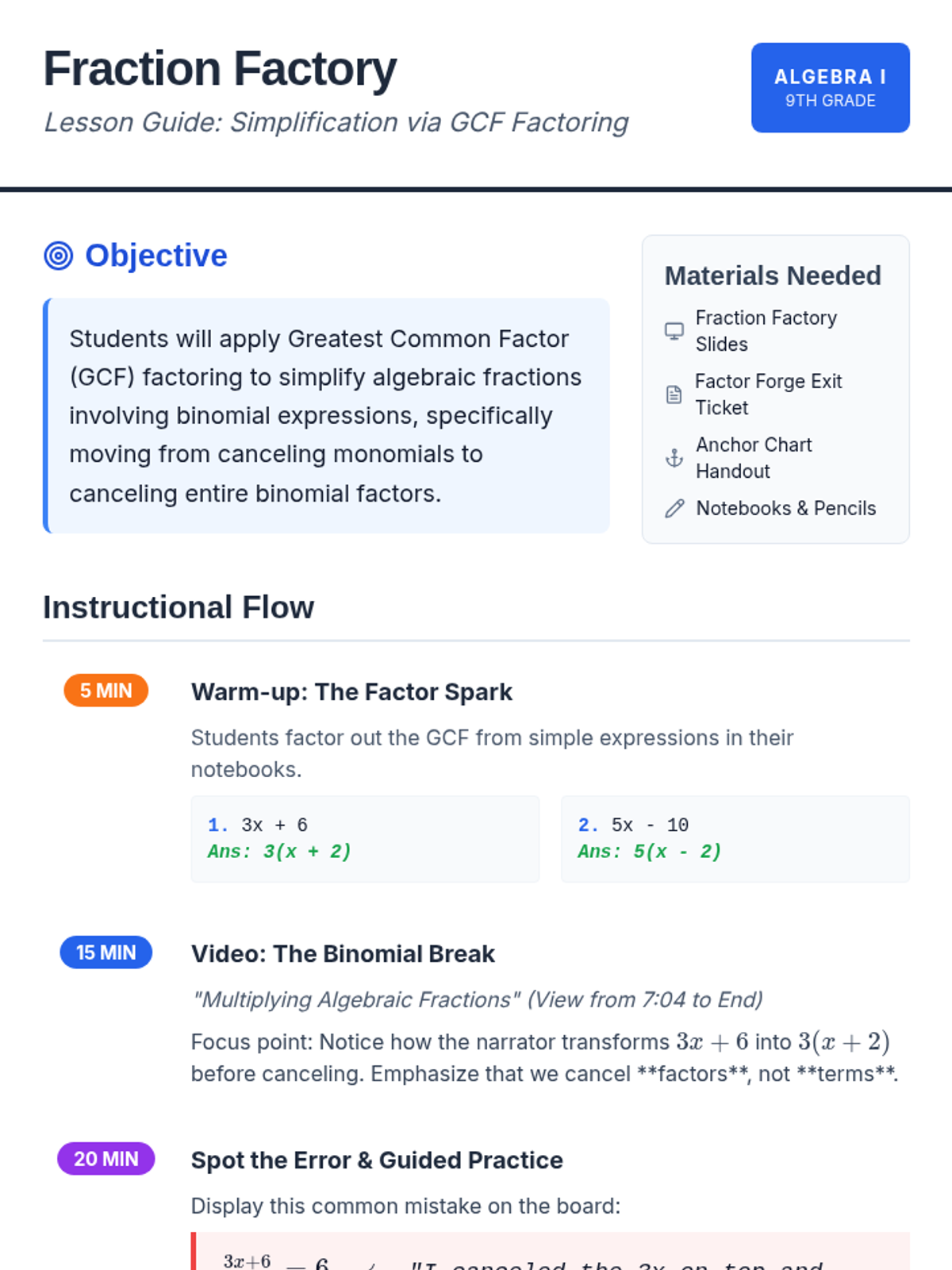Click the anchor icon next to Anchor Chart Handout
Image resolution: width=952 pixels, height=1270 pixels.
(x=674, y=458)
